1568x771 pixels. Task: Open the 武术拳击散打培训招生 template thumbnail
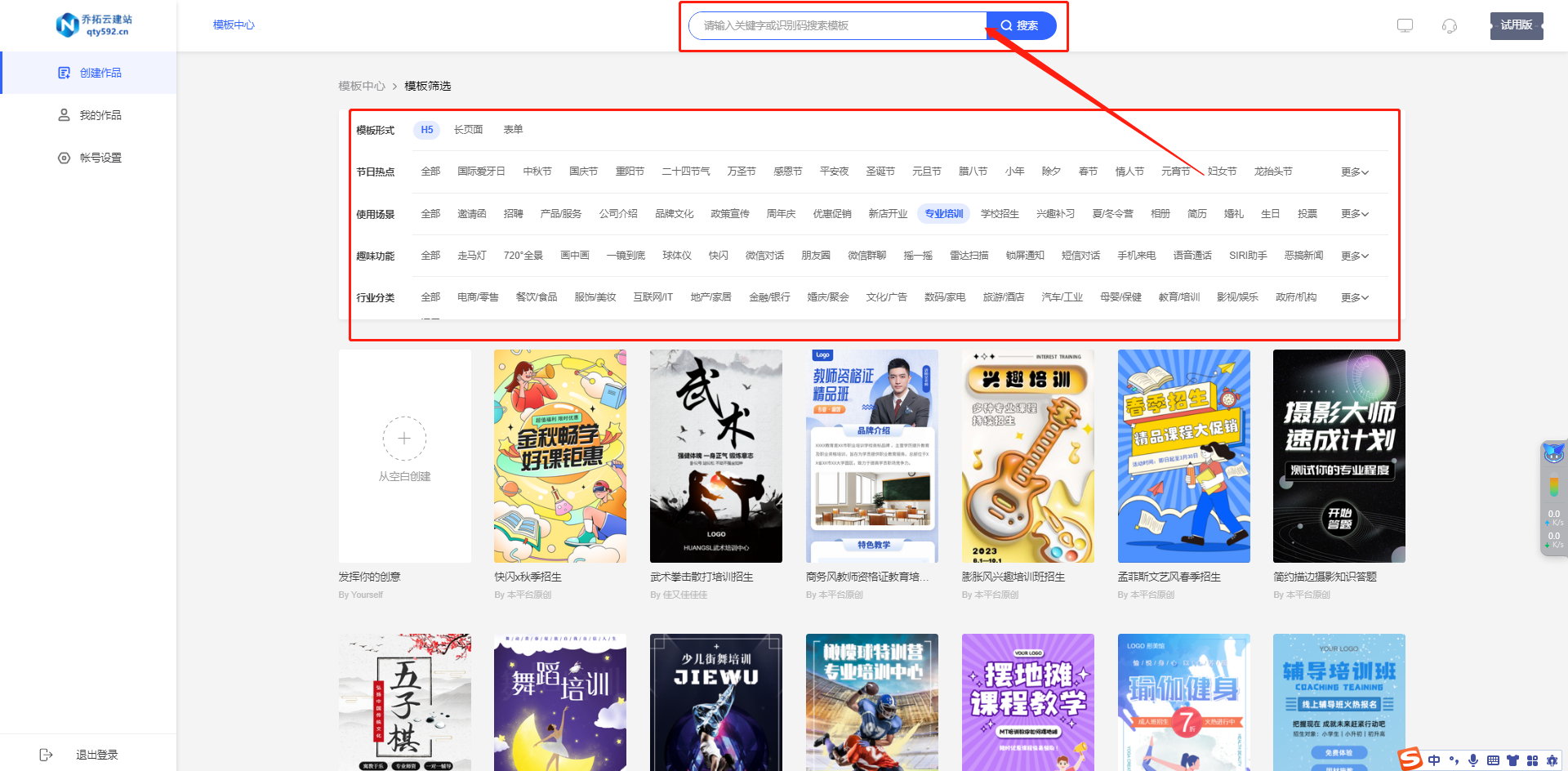coord(715,456)
